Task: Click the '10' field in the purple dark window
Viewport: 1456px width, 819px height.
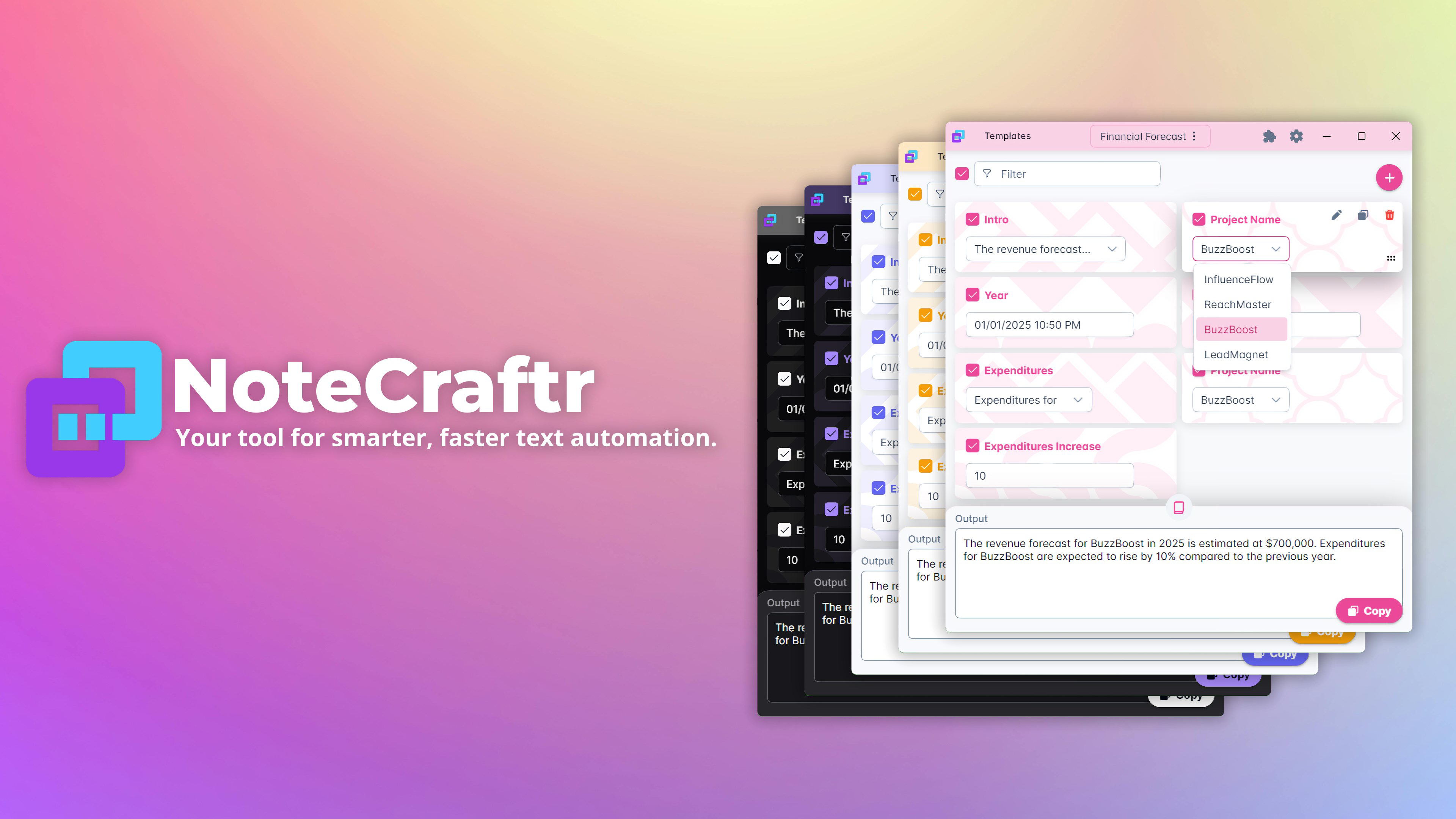Action: click(x=838, y=540)
